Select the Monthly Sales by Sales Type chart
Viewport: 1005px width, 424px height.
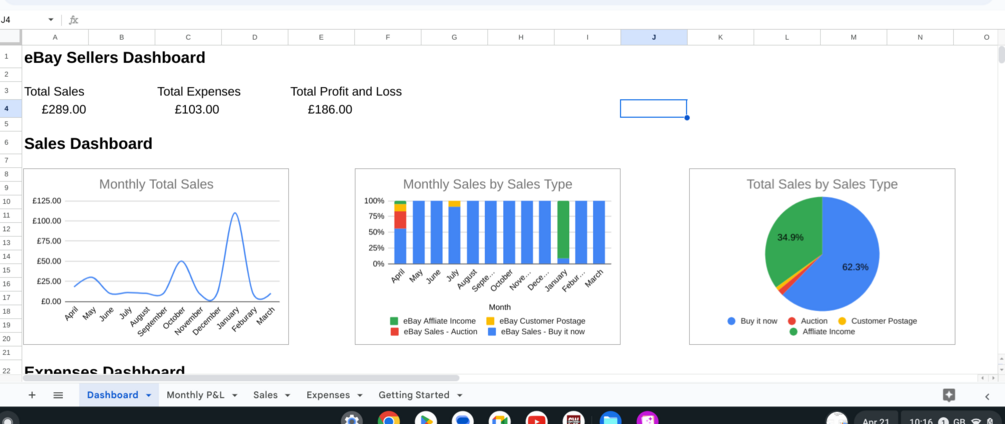click(x=488, y=256)
